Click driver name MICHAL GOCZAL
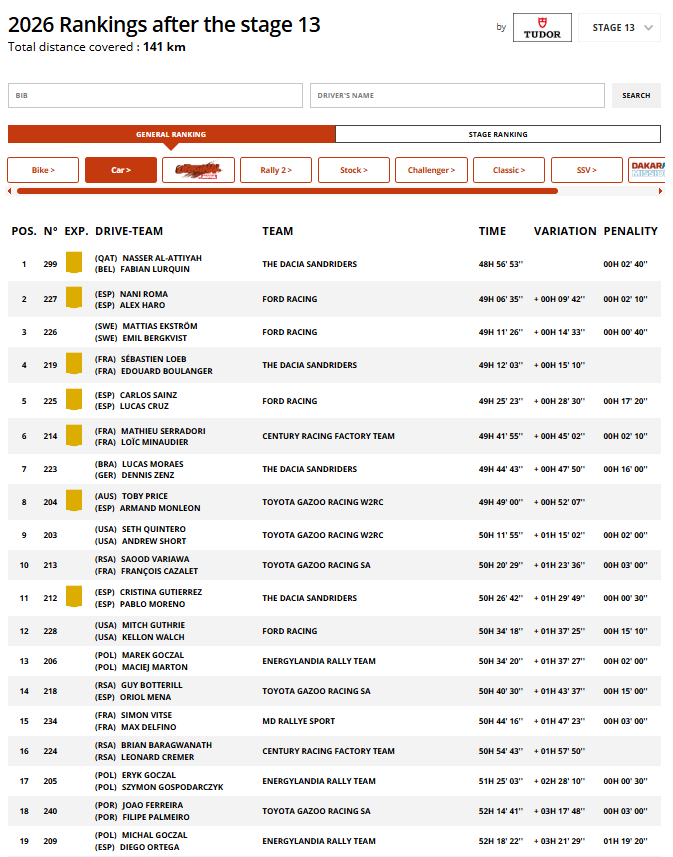Screen dimensions: 673x857 coord(155,836)
